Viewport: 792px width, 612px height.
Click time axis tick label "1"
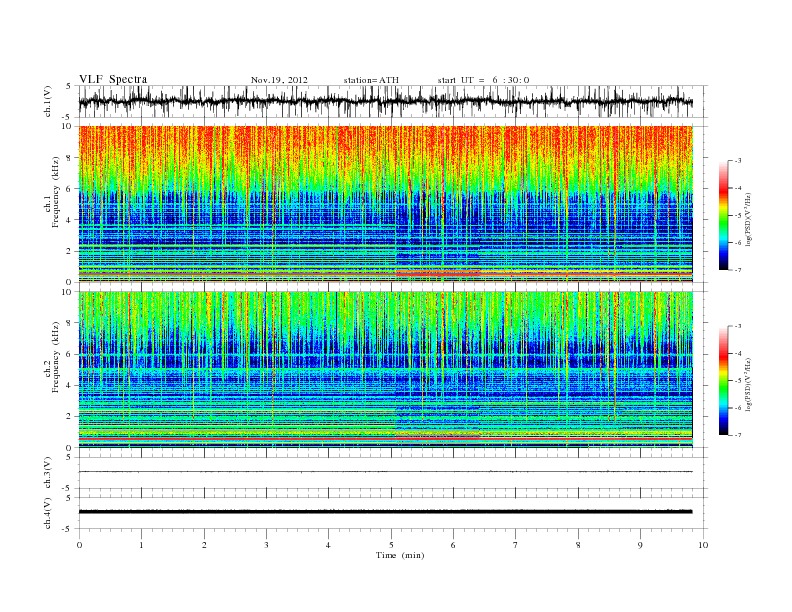142,545
